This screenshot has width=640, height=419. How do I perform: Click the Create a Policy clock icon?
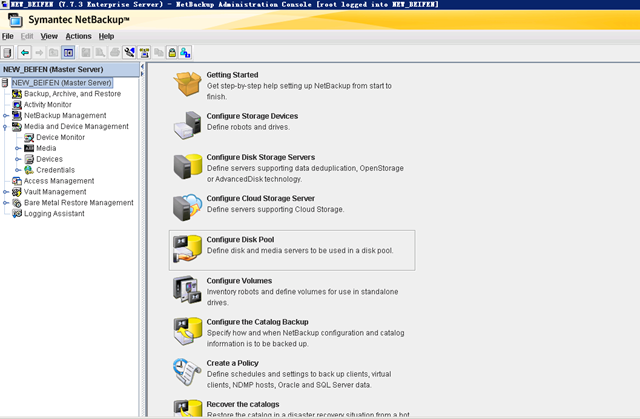coord(187,372)
